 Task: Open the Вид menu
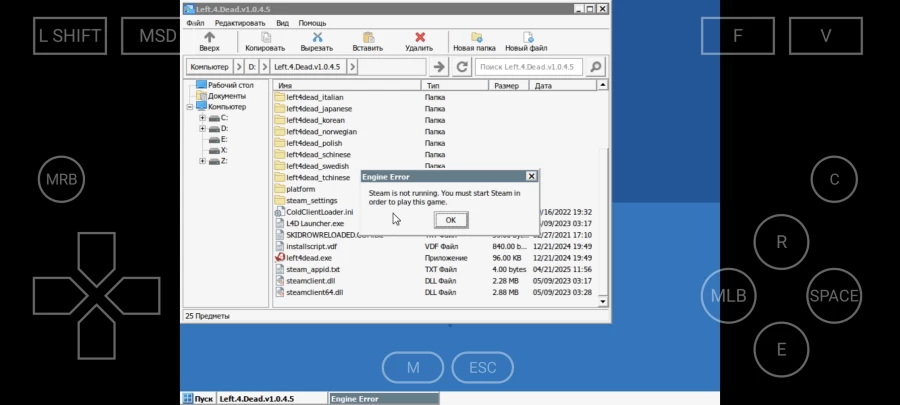pyautogui.click(x=282, y=22)
